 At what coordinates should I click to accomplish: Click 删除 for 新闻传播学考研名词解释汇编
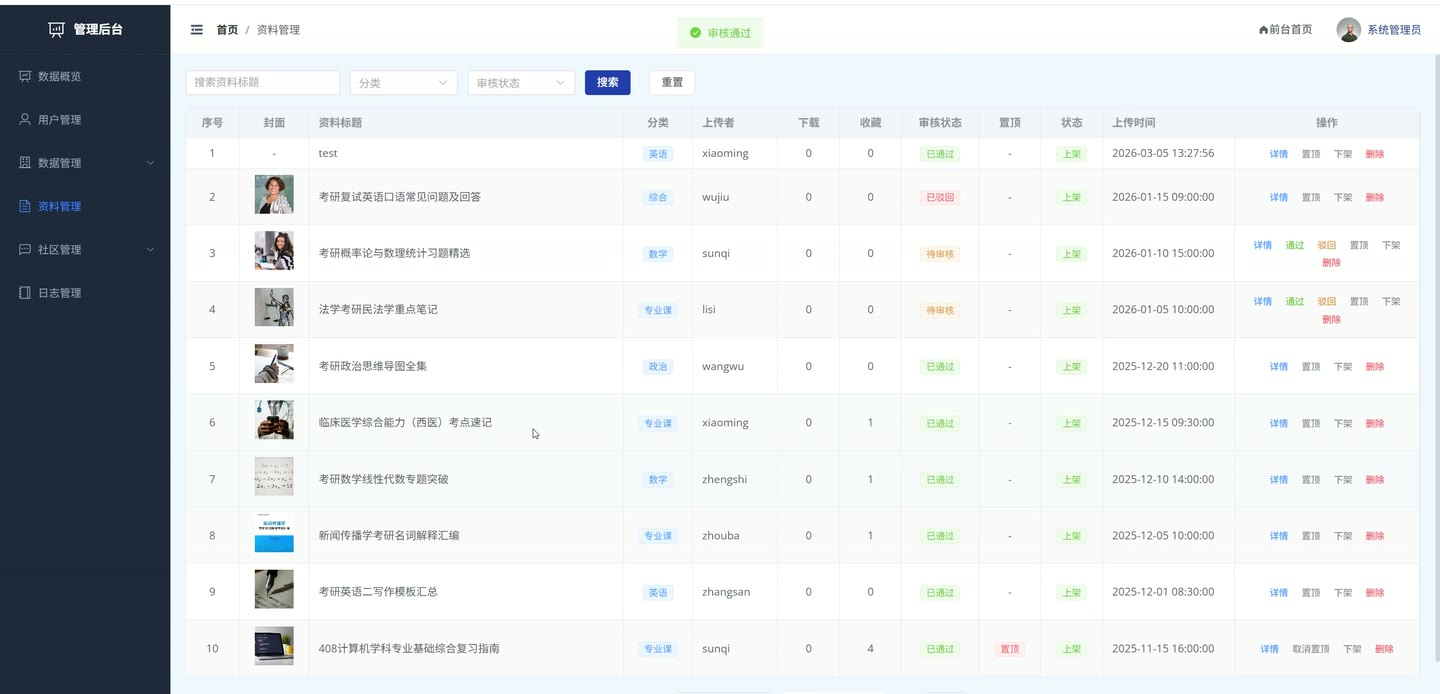click(x=1375, y=536)
